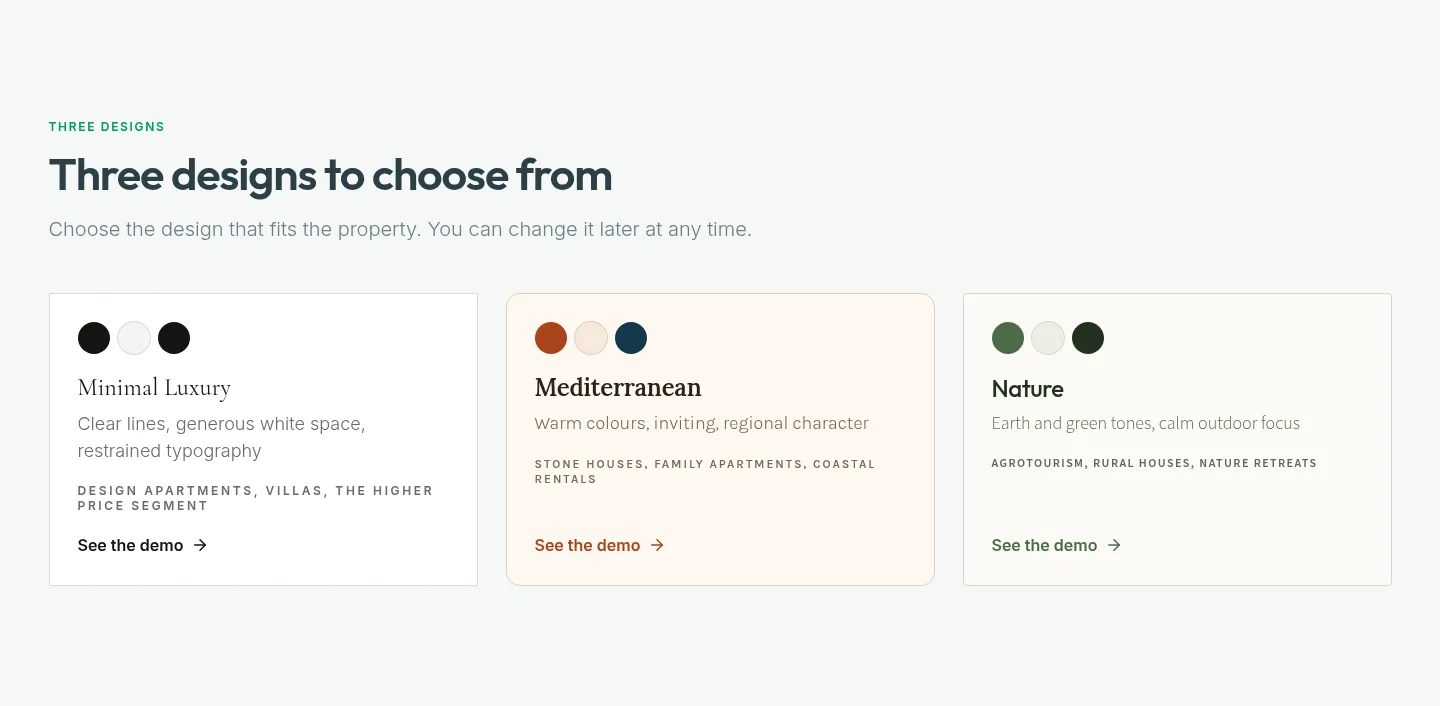
Task: Click the arrow icon in Nature card
Action: pyautogui.click(x=1114, y=545)
